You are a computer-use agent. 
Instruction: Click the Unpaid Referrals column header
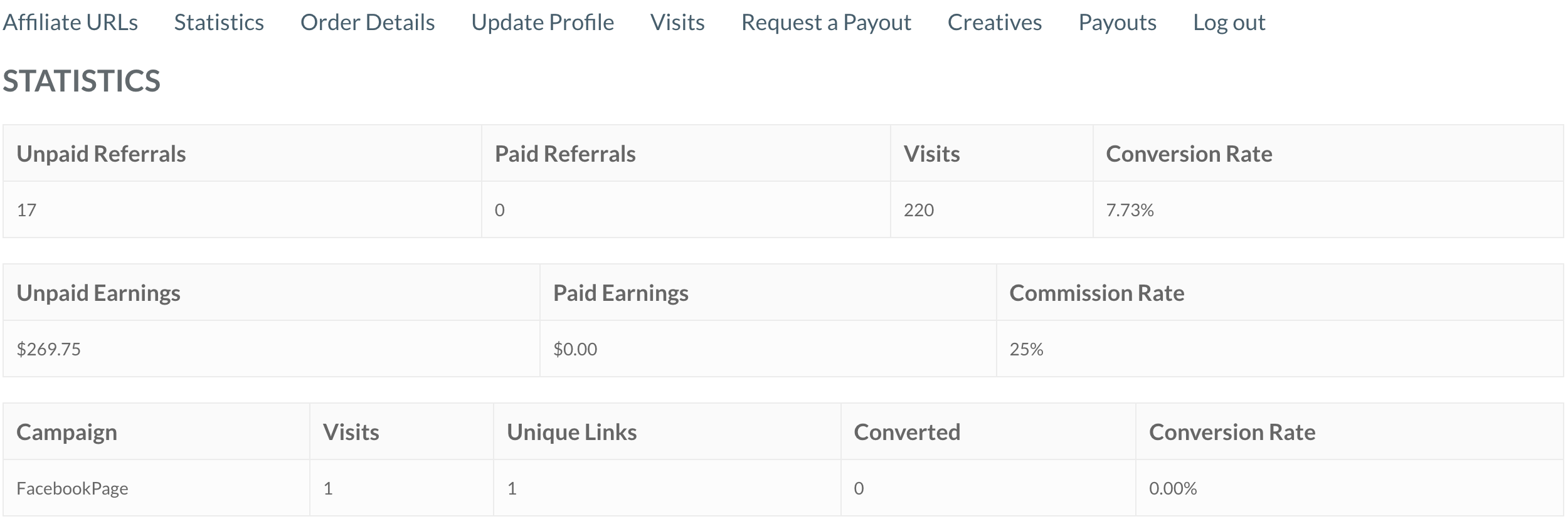(242, 154)
